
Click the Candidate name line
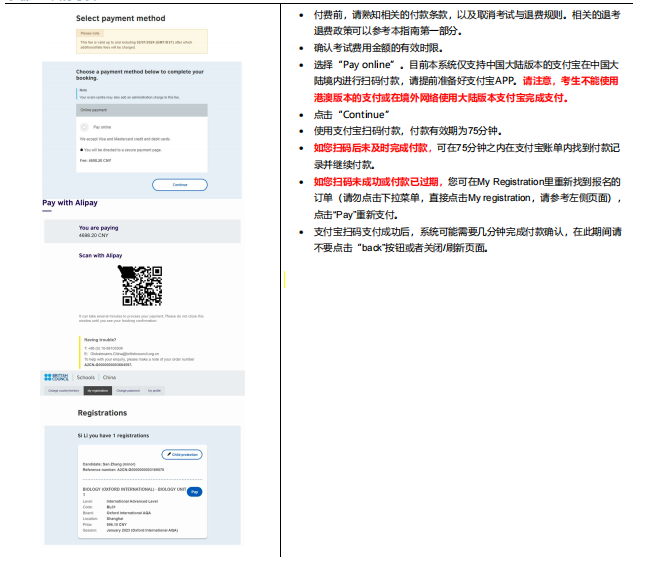pos(109,464)
